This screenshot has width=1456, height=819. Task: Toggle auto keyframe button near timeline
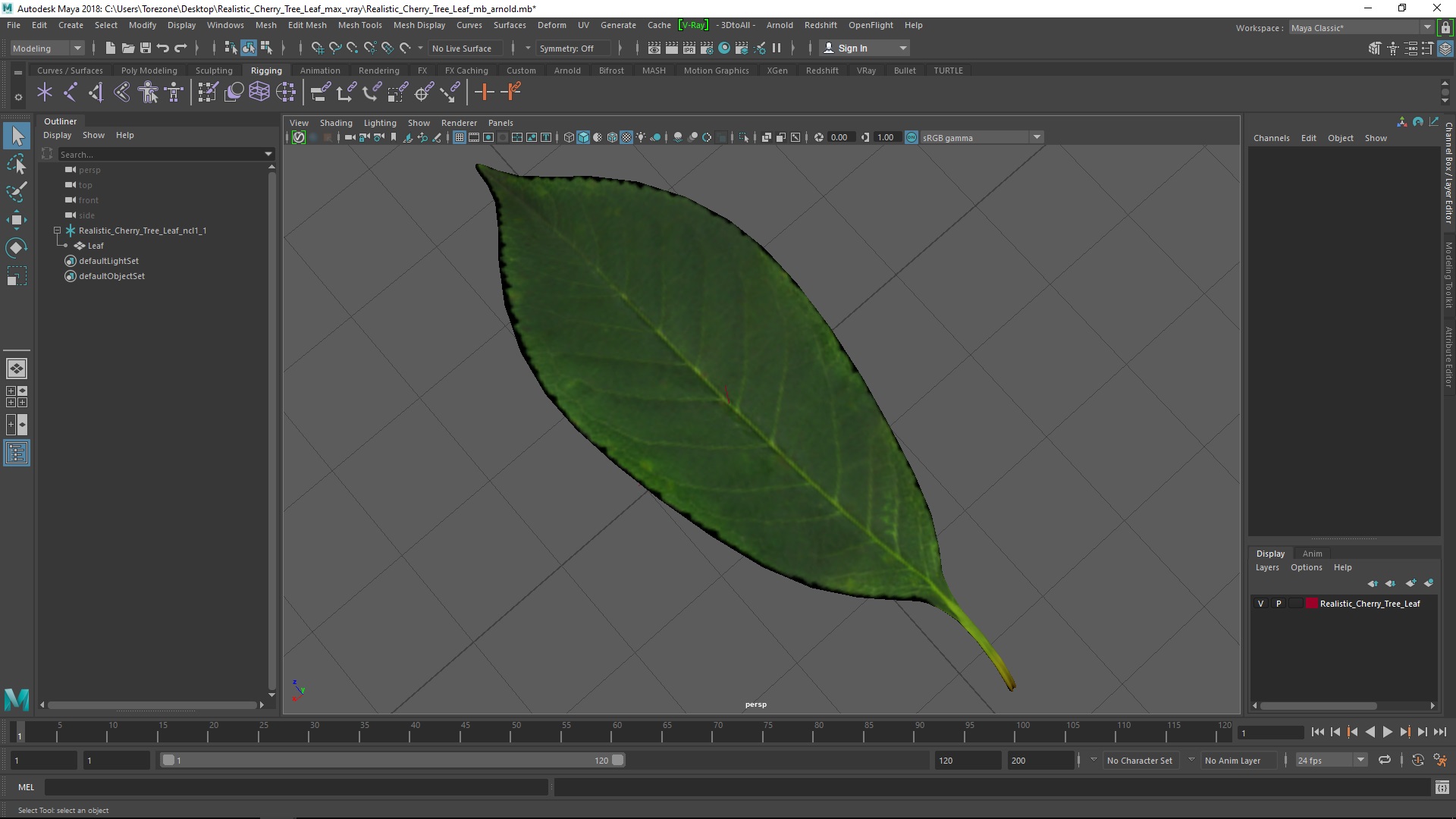click(x=1417, y=760)
